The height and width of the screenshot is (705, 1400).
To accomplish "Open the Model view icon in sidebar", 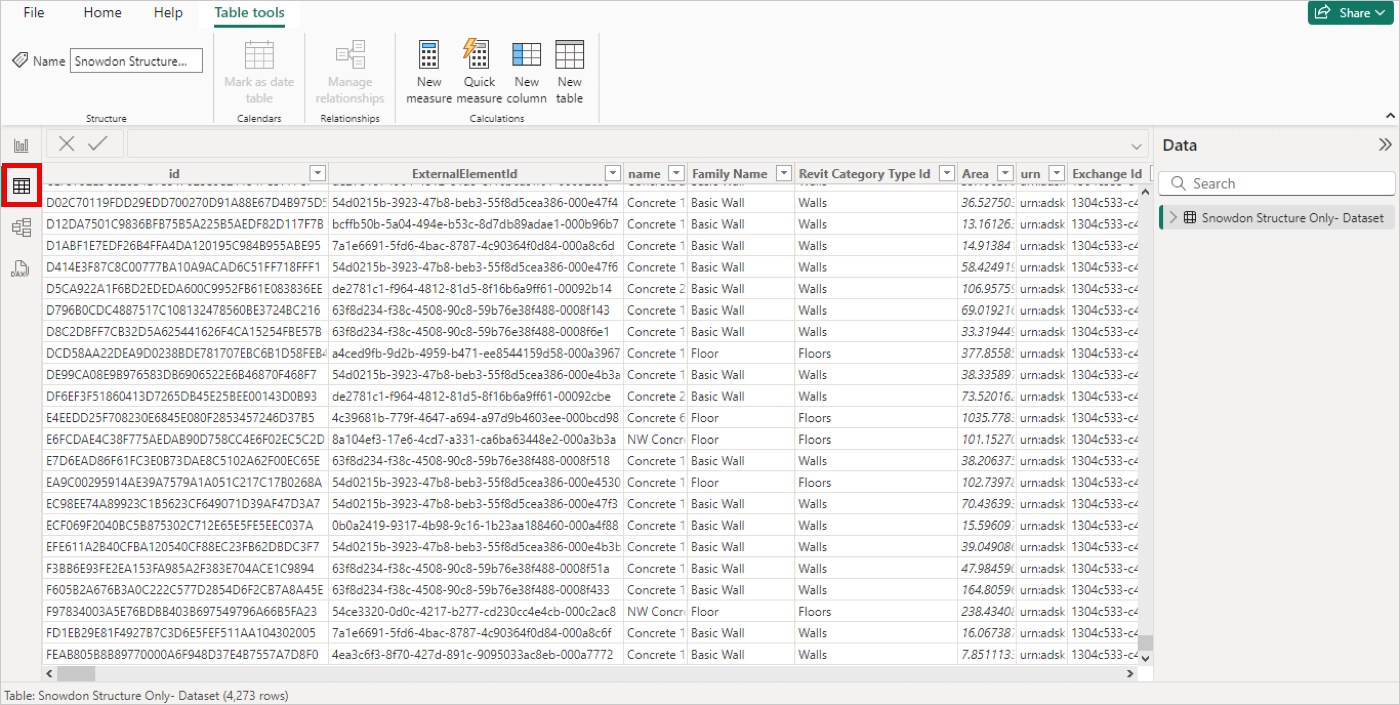I will [21, 228].
